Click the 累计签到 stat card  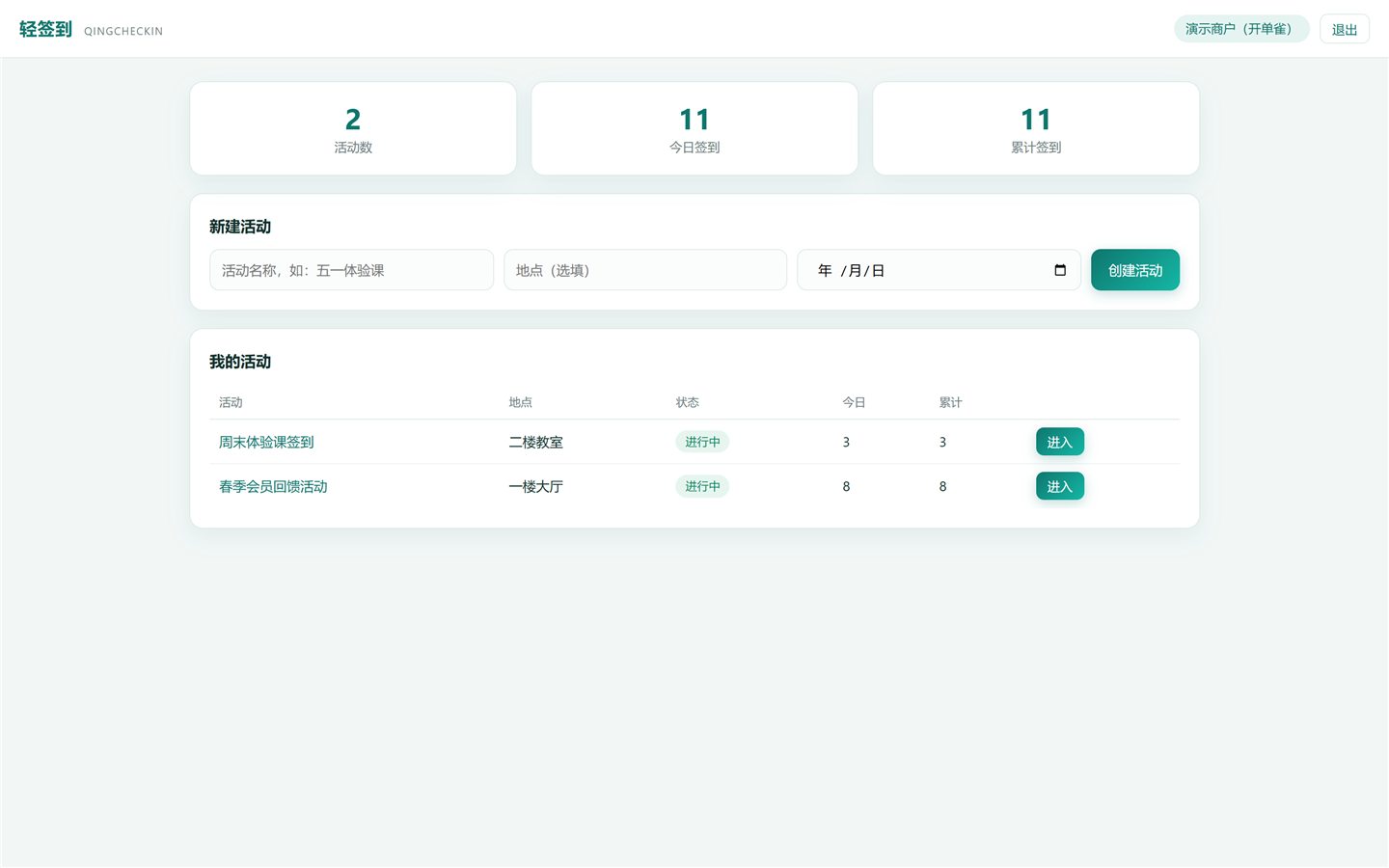(1036, 128)
